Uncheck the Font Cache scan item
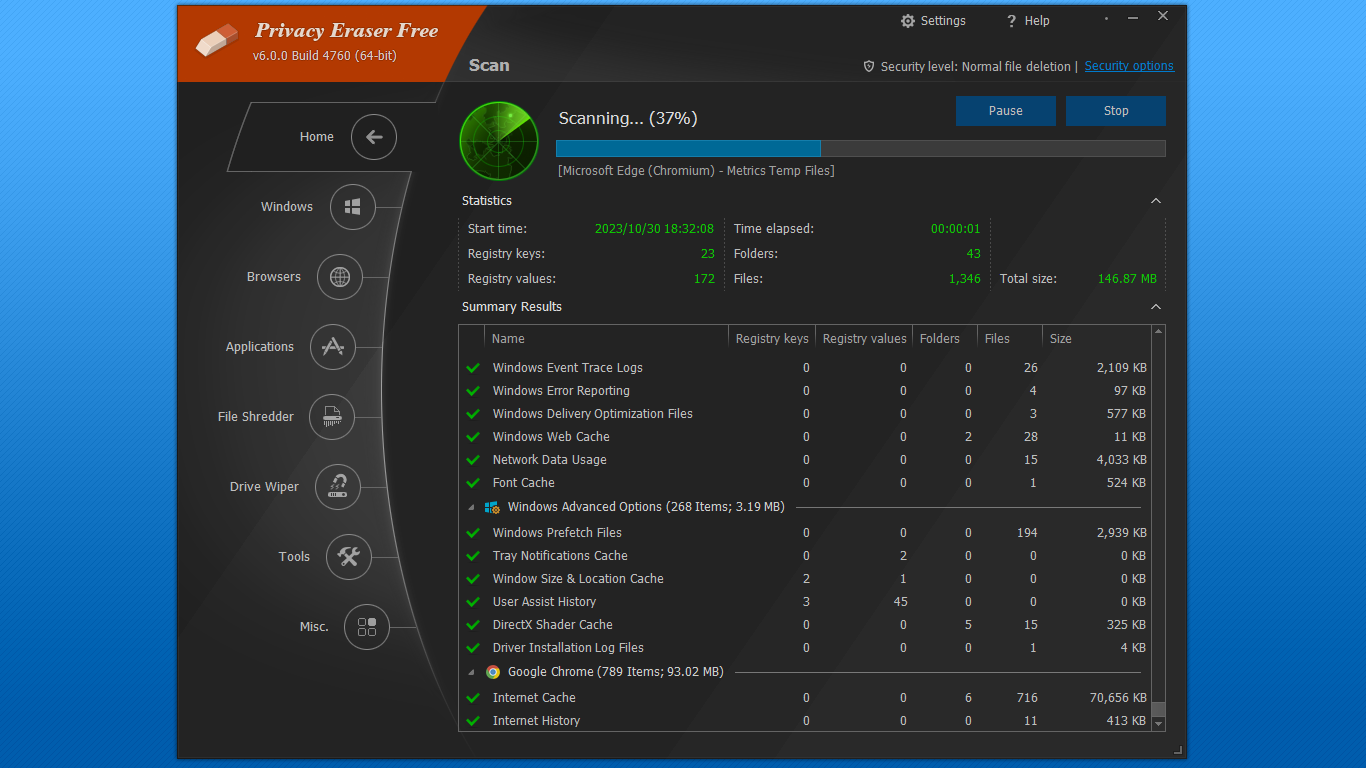 pos(472,482)
